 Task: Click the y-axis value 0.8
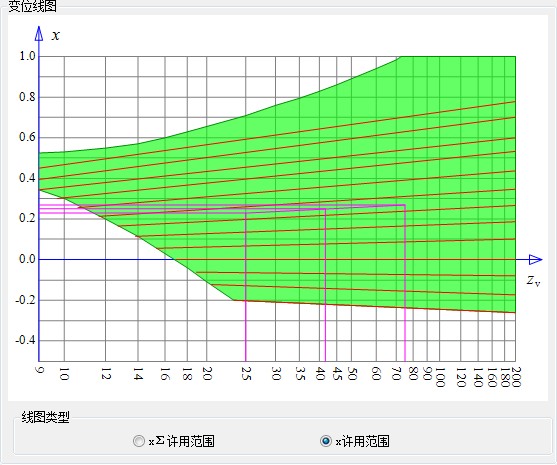27,97
